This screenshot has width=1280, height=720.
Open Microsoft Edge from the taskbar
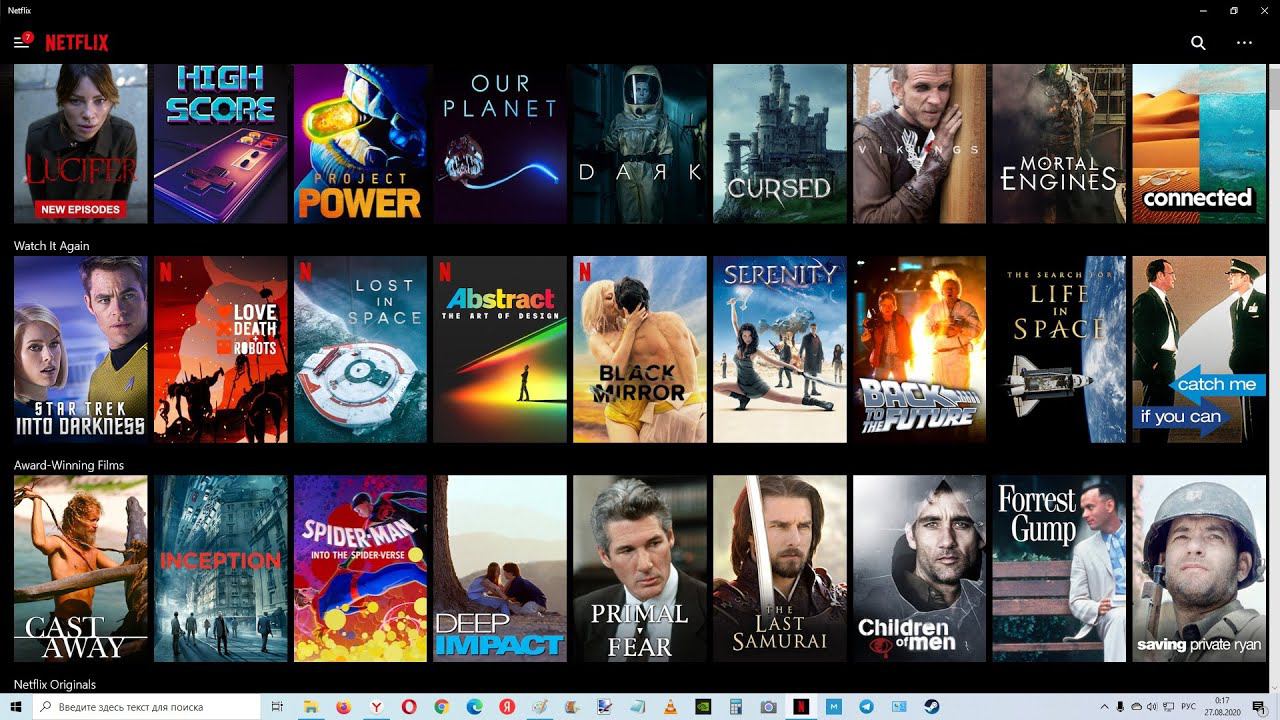tap(474, 706)
